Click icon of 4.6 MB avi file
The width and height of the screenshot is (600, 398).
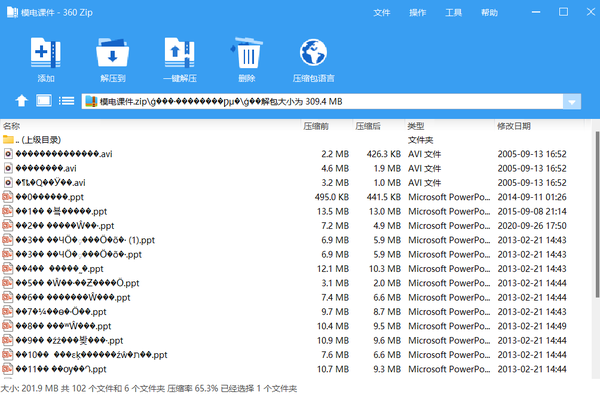[8, 168]
